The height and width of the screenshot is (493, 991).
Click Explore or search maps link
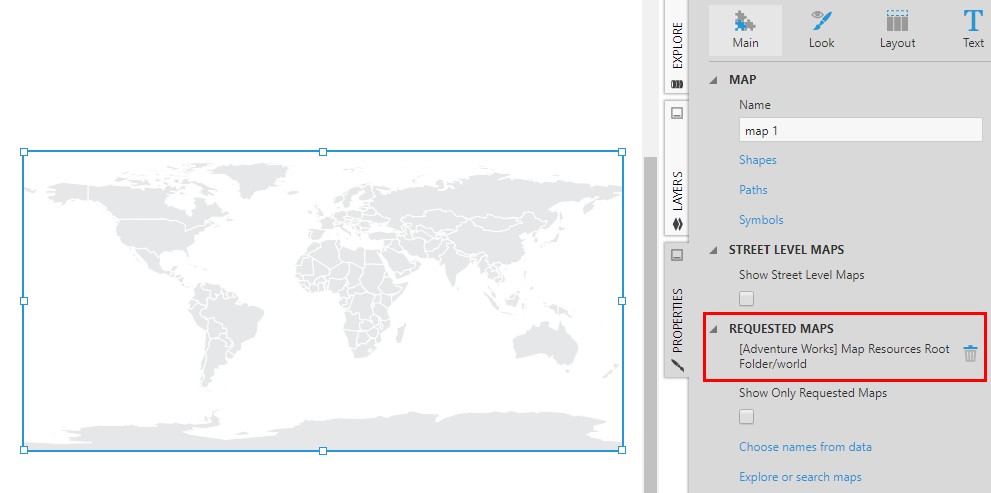(x=800, y=477)
